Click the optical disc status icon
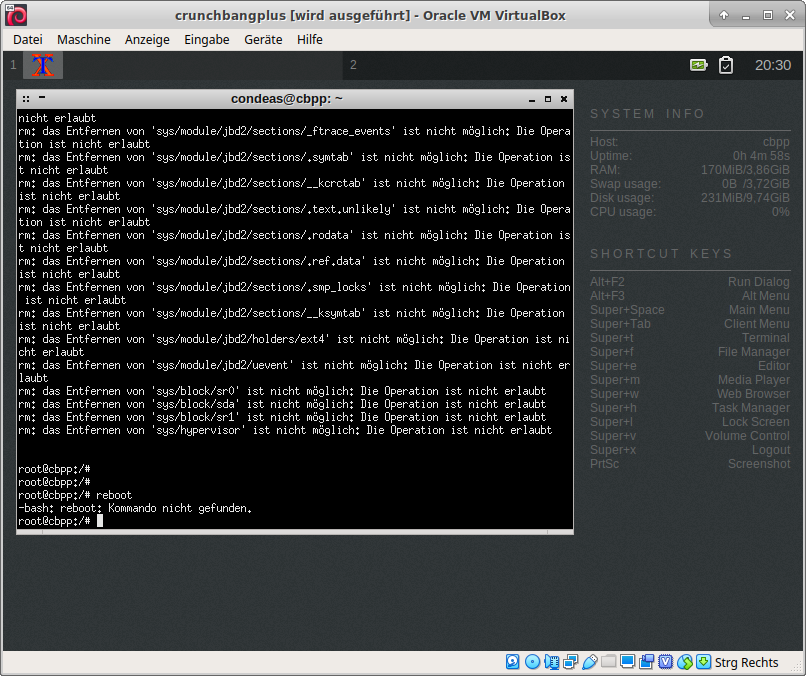 coord(532,662)
